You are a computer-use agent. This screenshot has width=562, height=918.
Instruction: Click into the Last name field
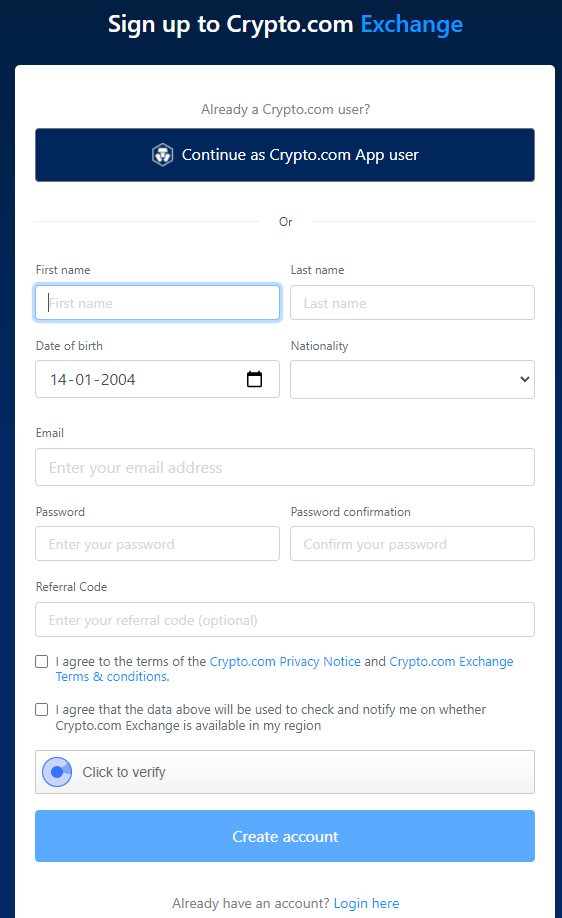coord(412,303)
